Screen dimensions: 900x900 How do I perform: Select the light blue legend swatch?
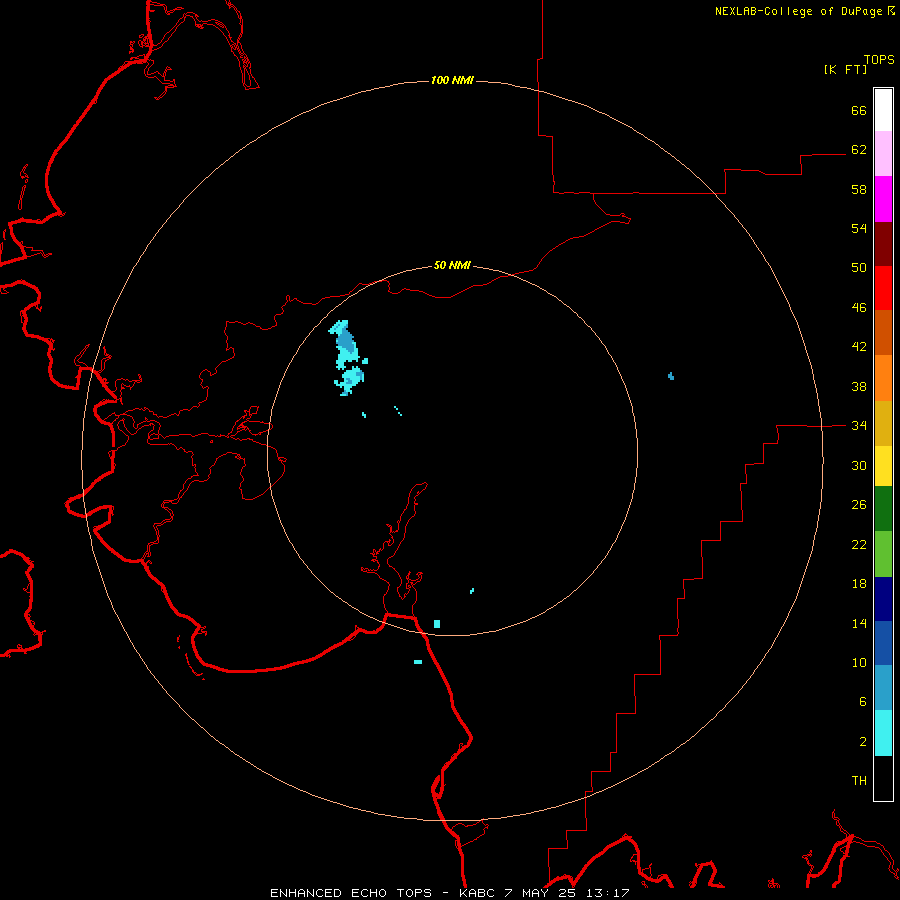click(x=883, y=688)
